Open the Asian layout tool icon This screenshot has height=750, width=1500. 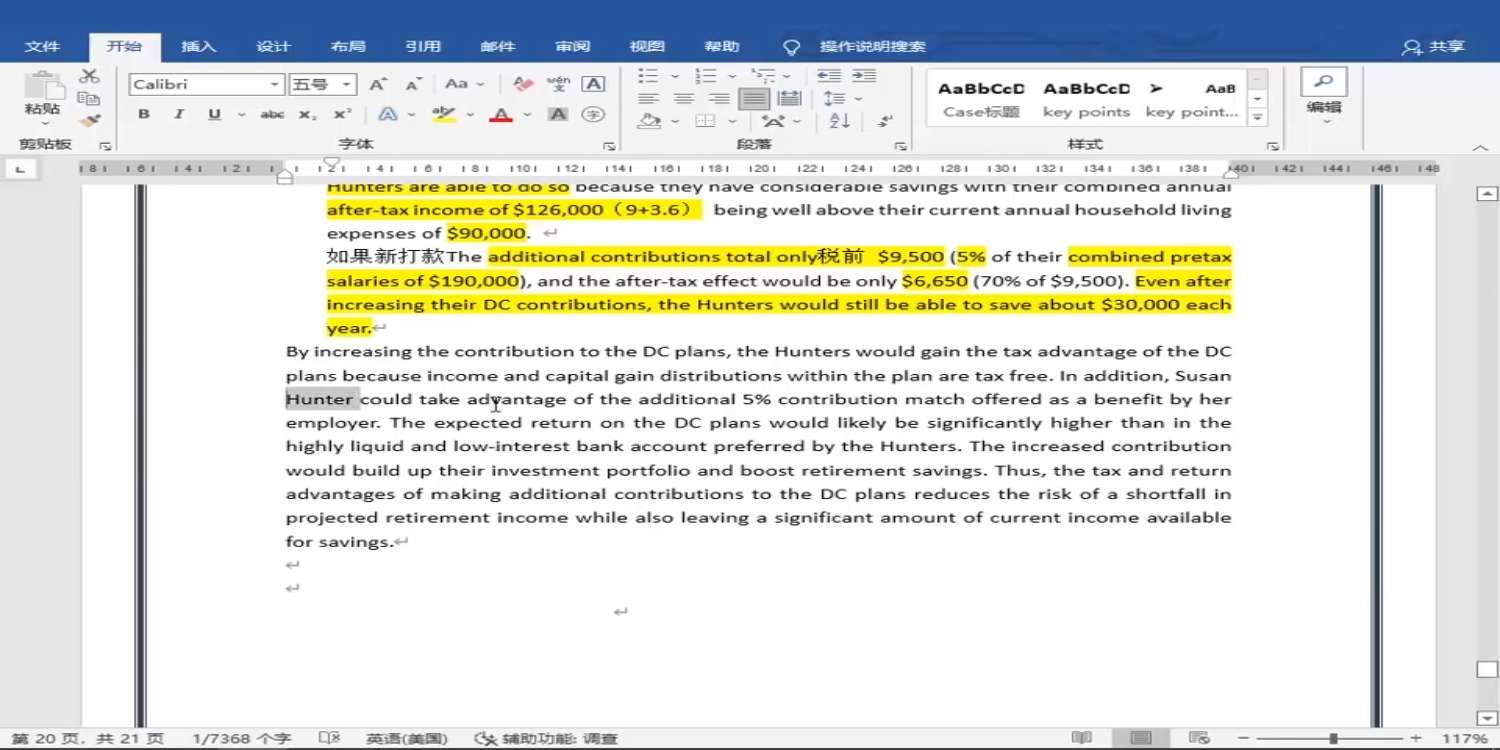point(772,121)
